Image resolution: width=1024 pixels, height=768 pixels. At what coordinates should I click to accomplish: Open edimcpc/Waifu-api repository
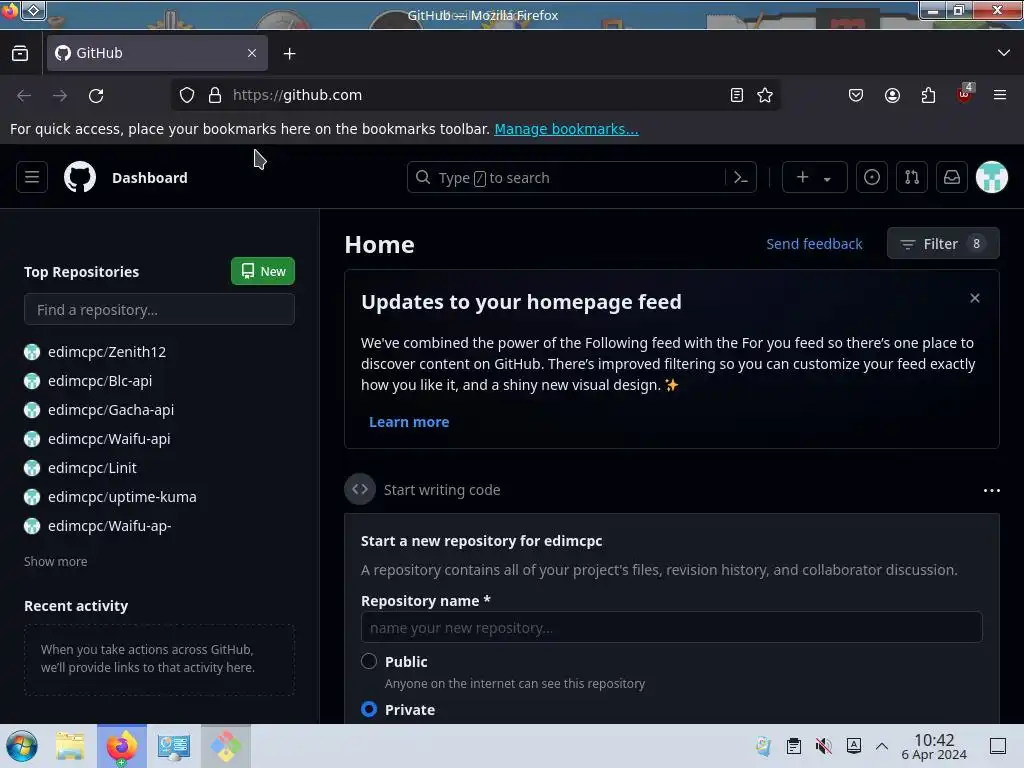click(109, 439)
